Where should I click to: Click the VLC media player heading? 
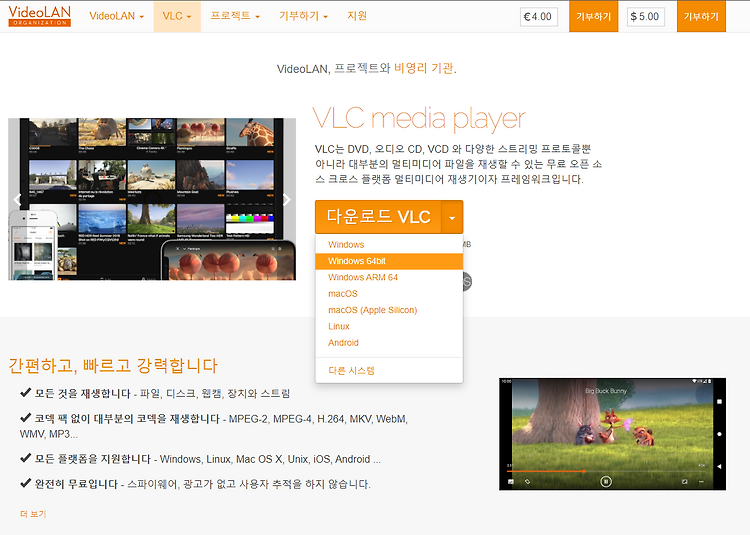pyautogui.click(x=419, y=119)
